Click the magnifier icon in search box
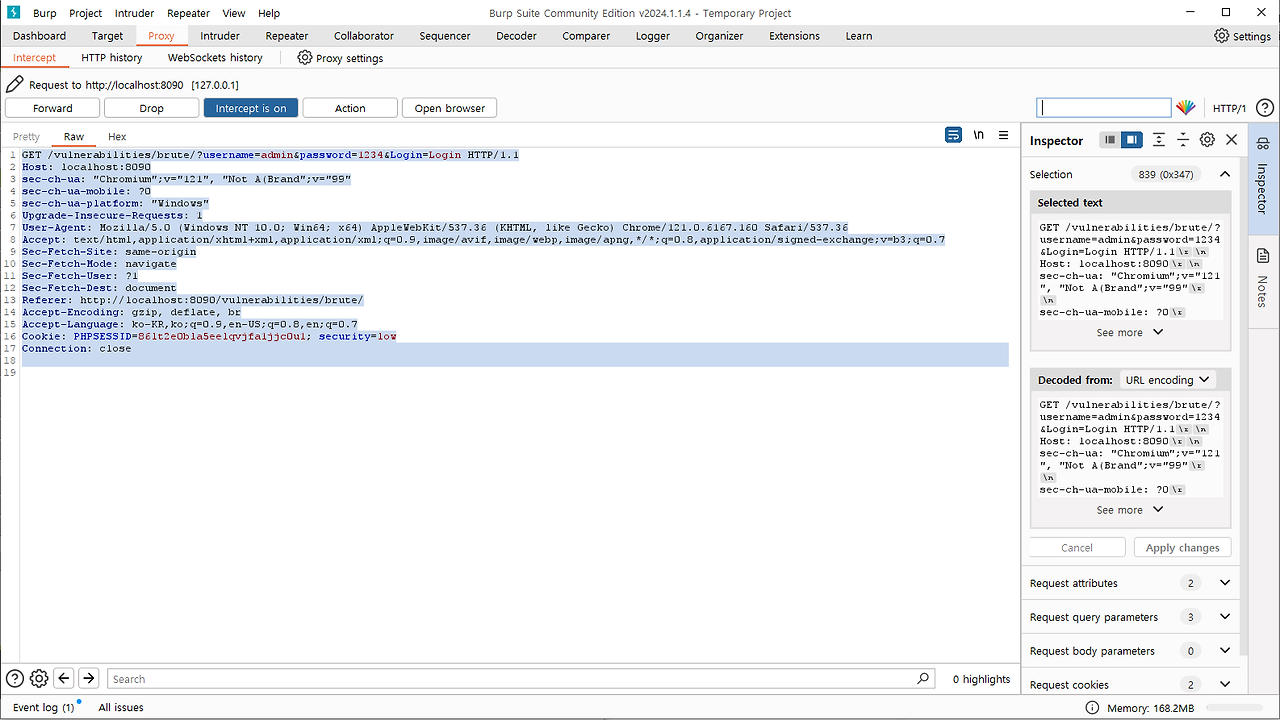The width and height of the screenshot is (1280, 720). coord(923,678)
